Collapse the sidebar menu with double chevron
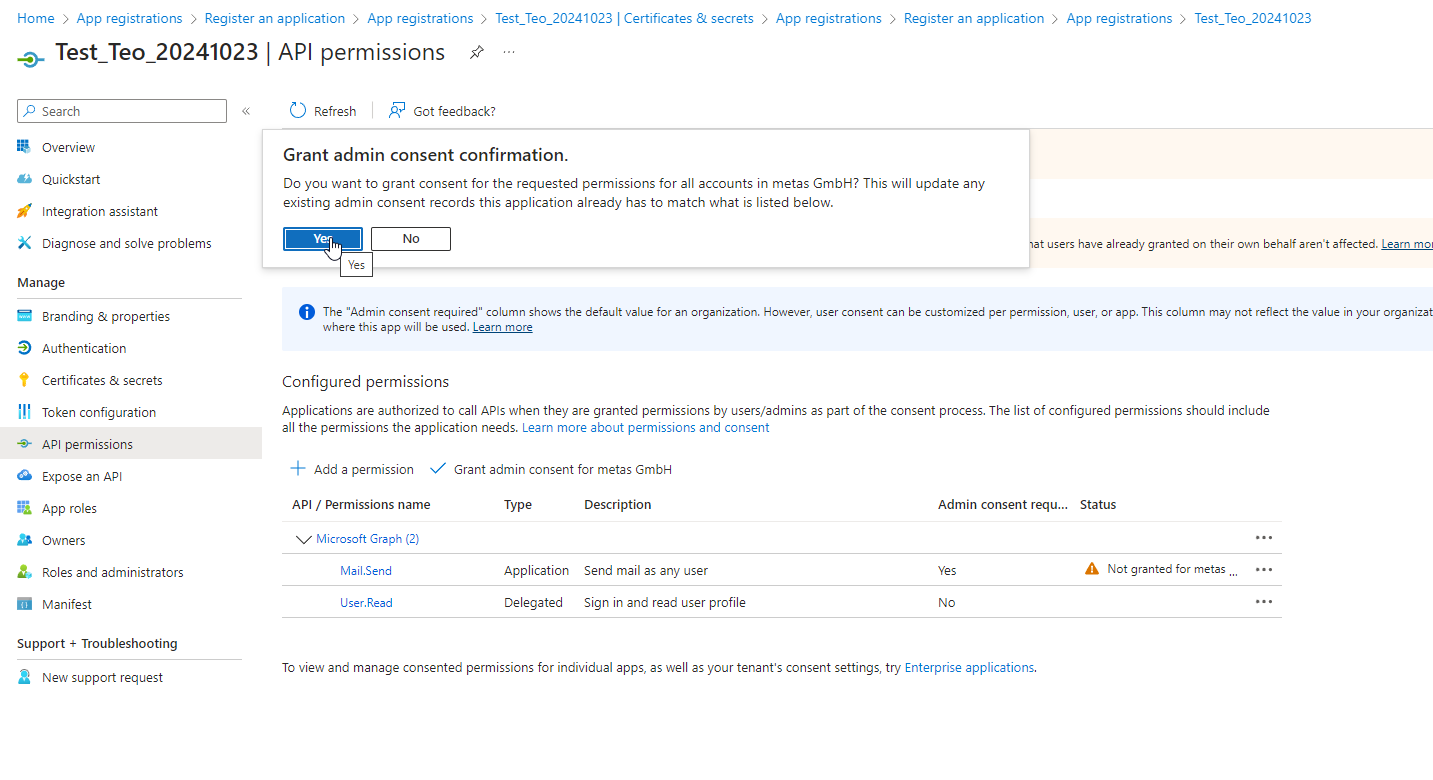Screen dimensions: 1433x780 pyautogui.click(x=246, y=111)
